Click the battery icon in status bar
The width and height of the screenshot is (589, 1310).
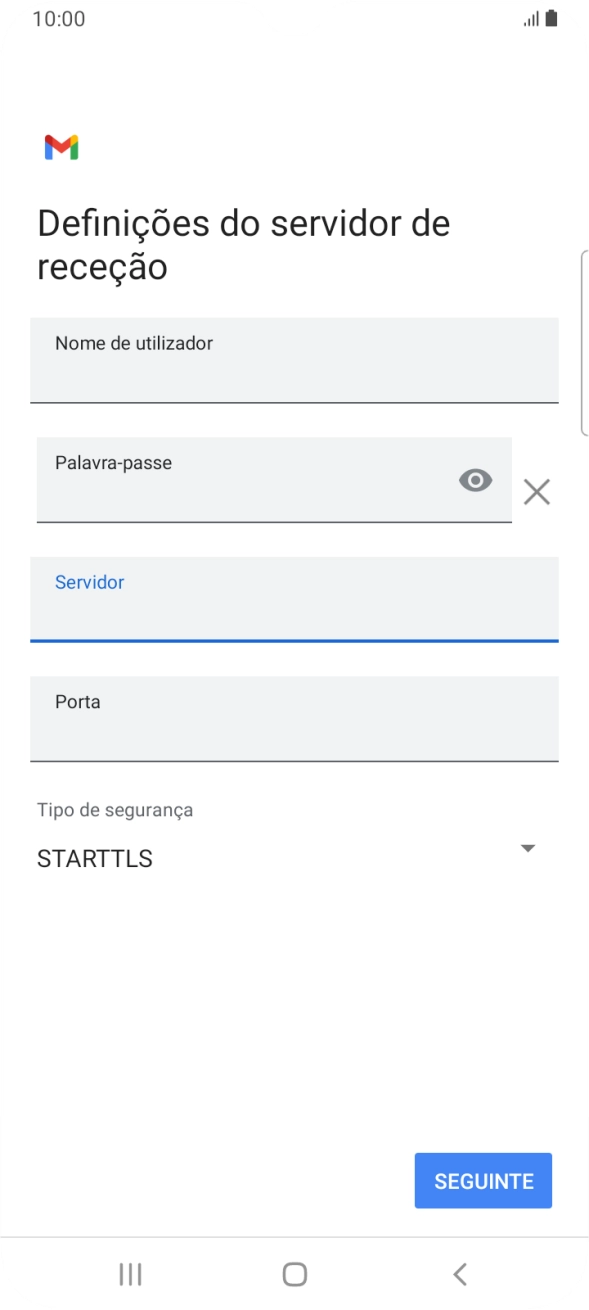click(551, 17)
